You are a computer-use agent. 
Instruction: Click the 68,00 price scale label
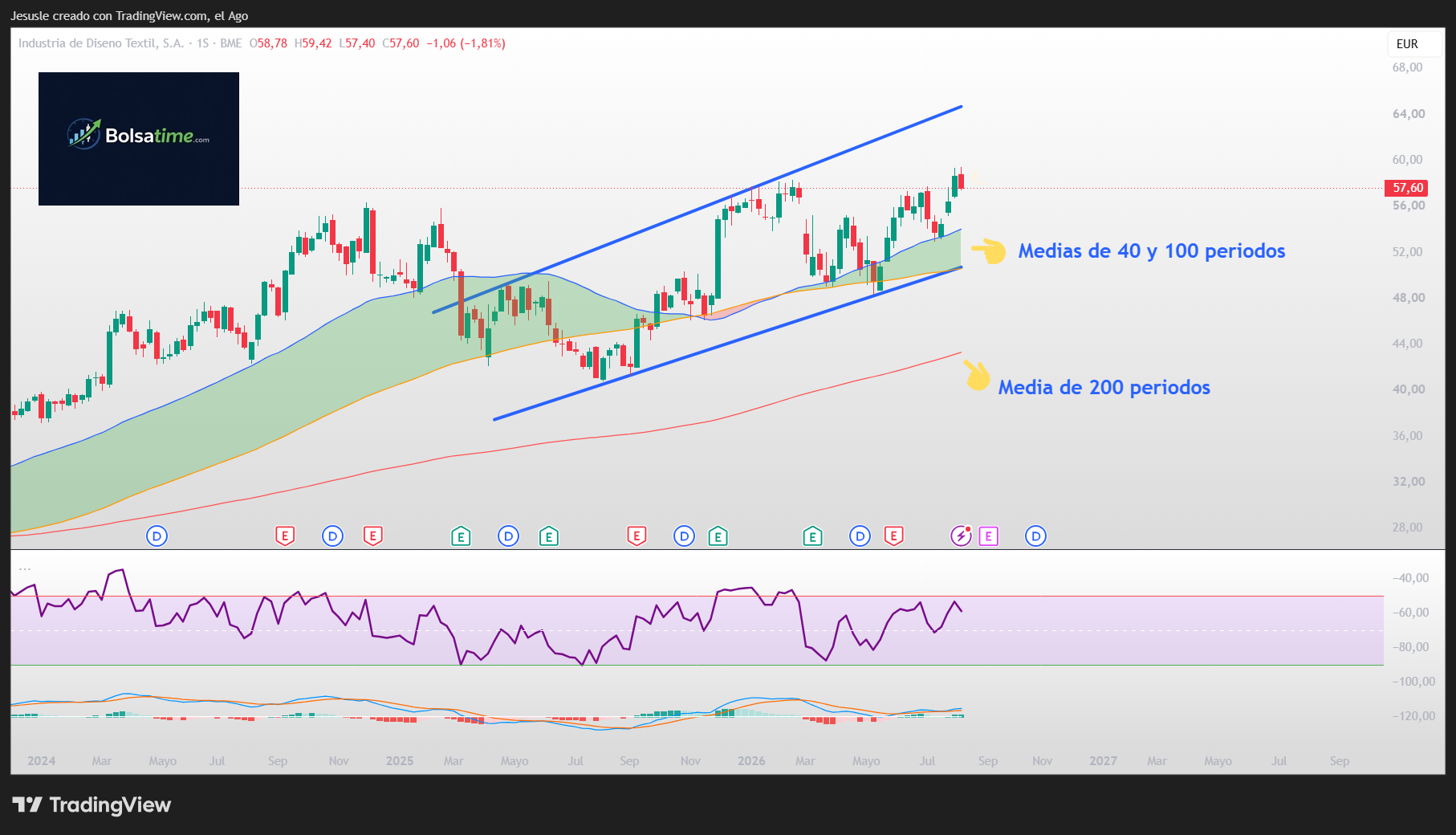click(1408, 67)
